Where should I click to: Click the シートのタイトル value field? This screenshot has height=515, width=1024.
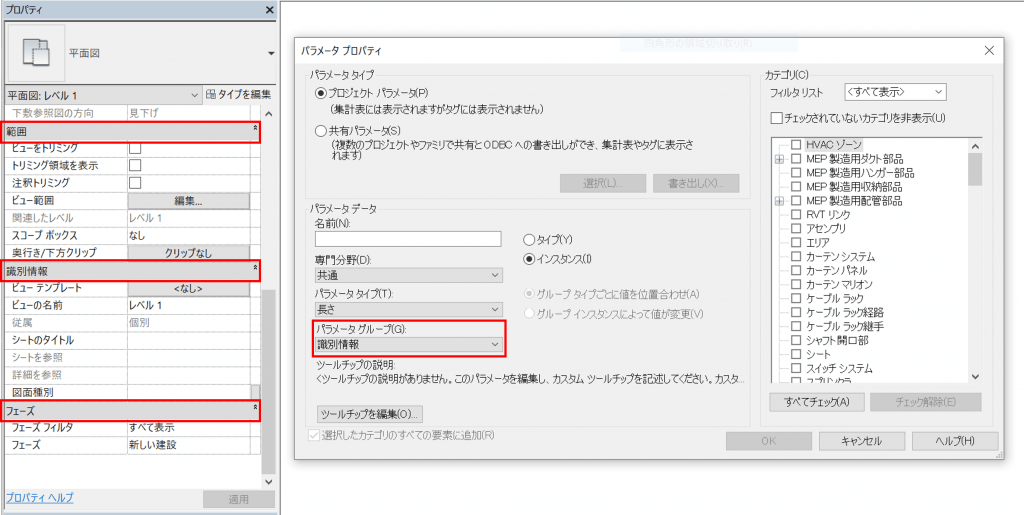(189, 340)
